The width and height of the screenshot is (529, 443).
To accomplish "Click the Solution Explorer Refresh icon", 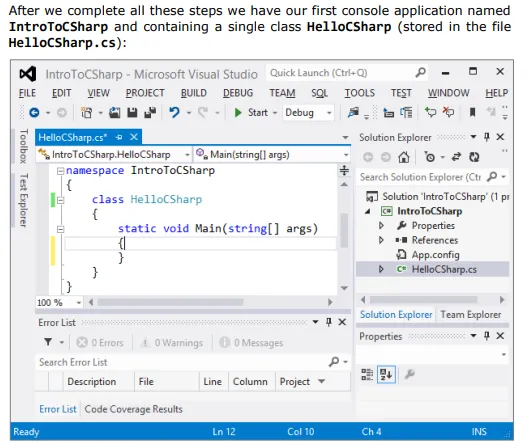I will click(474, 157).
